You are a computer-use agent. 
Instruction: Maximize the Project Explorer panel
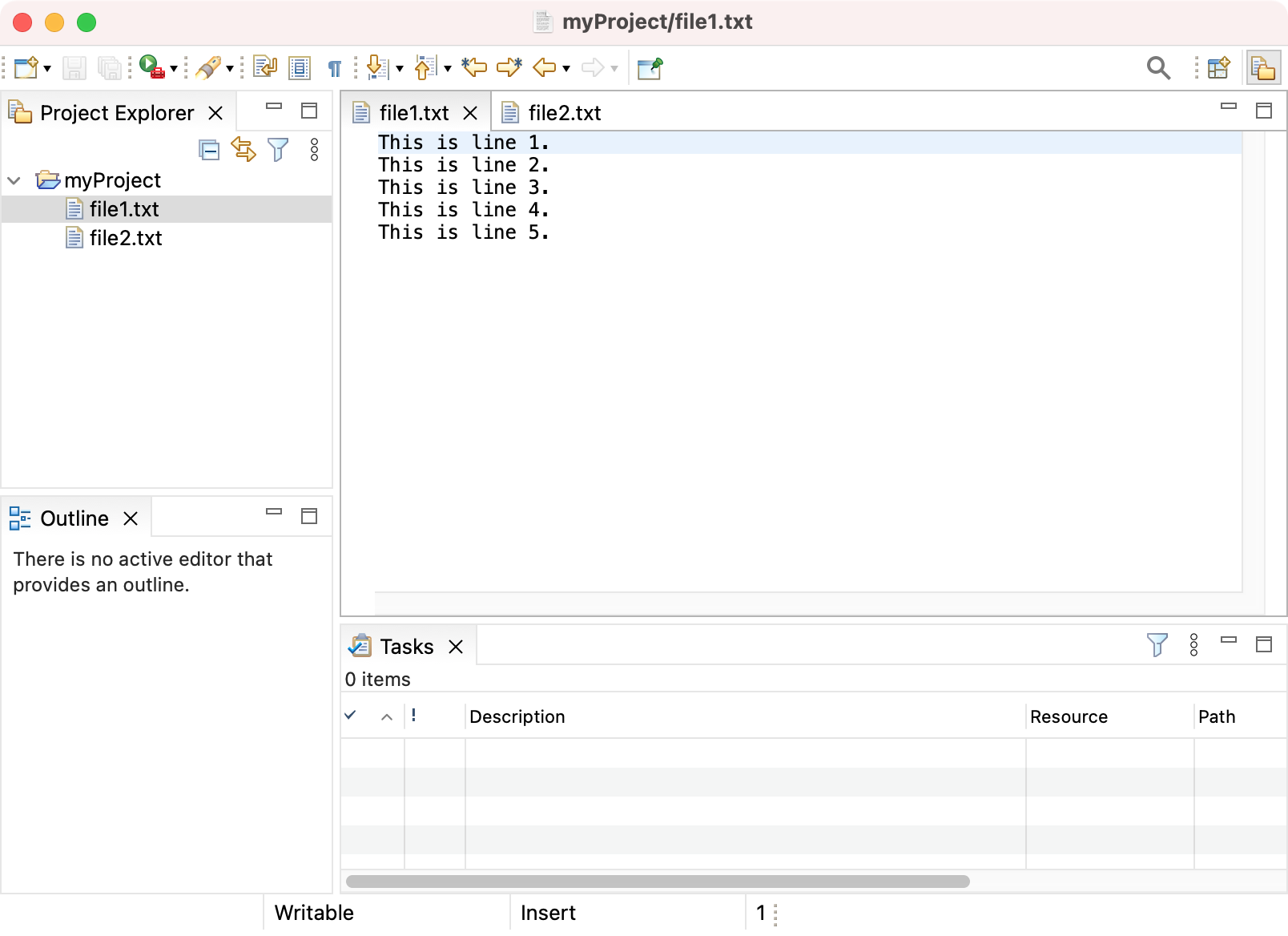(309, 111)
